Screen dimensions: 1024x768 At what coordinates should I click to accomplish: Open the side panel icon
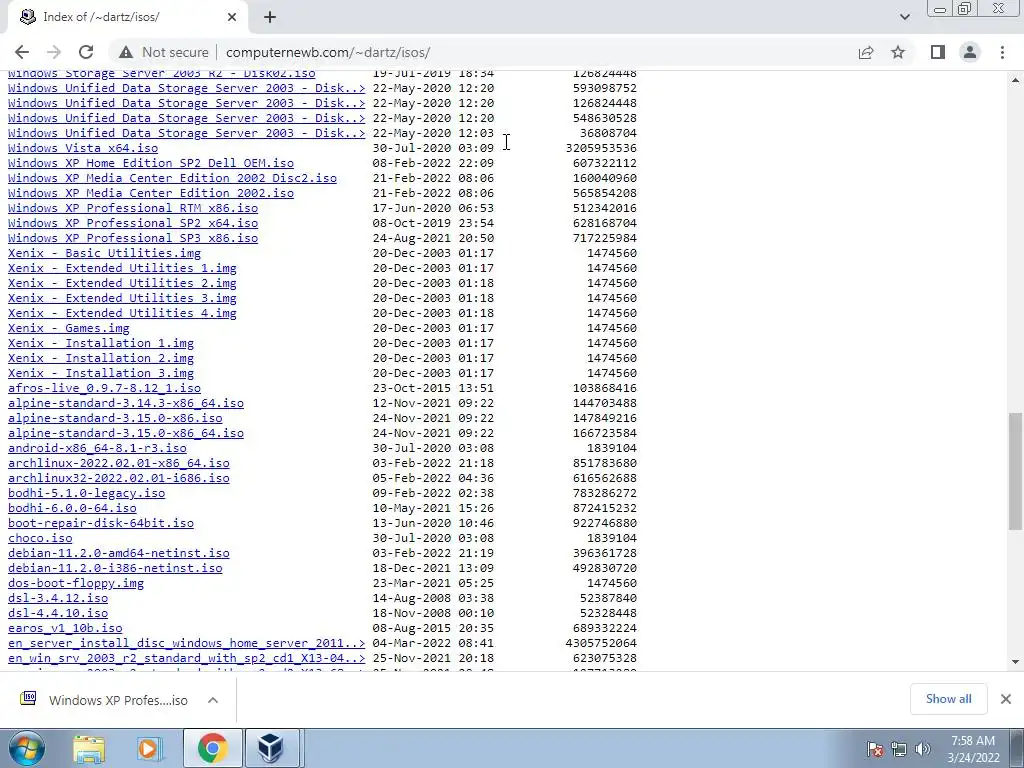(938, 52)
